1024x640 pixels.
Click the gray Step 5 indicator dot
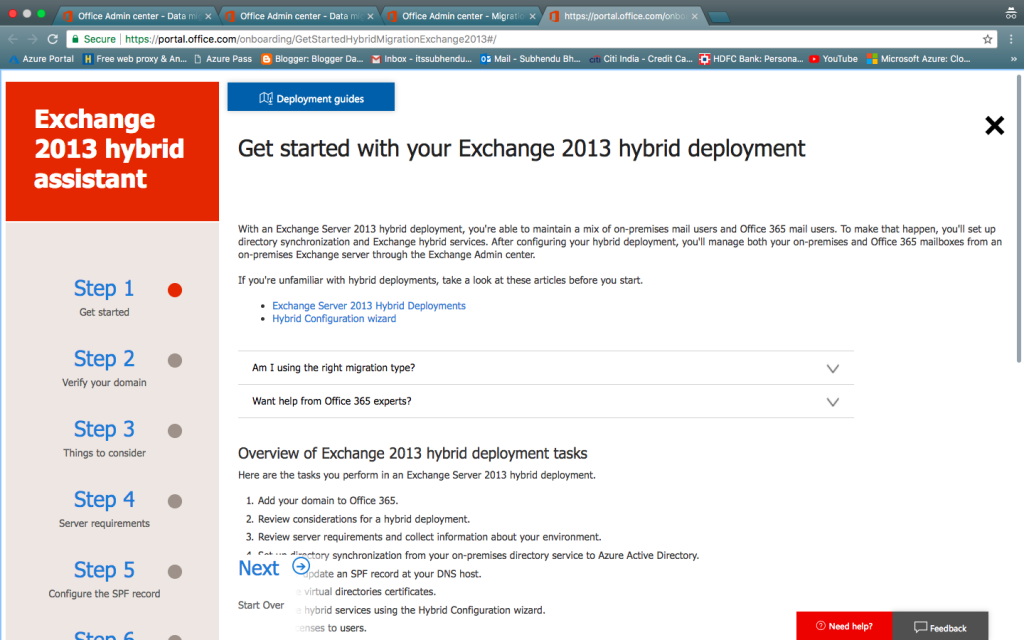(x=174, y=572)
